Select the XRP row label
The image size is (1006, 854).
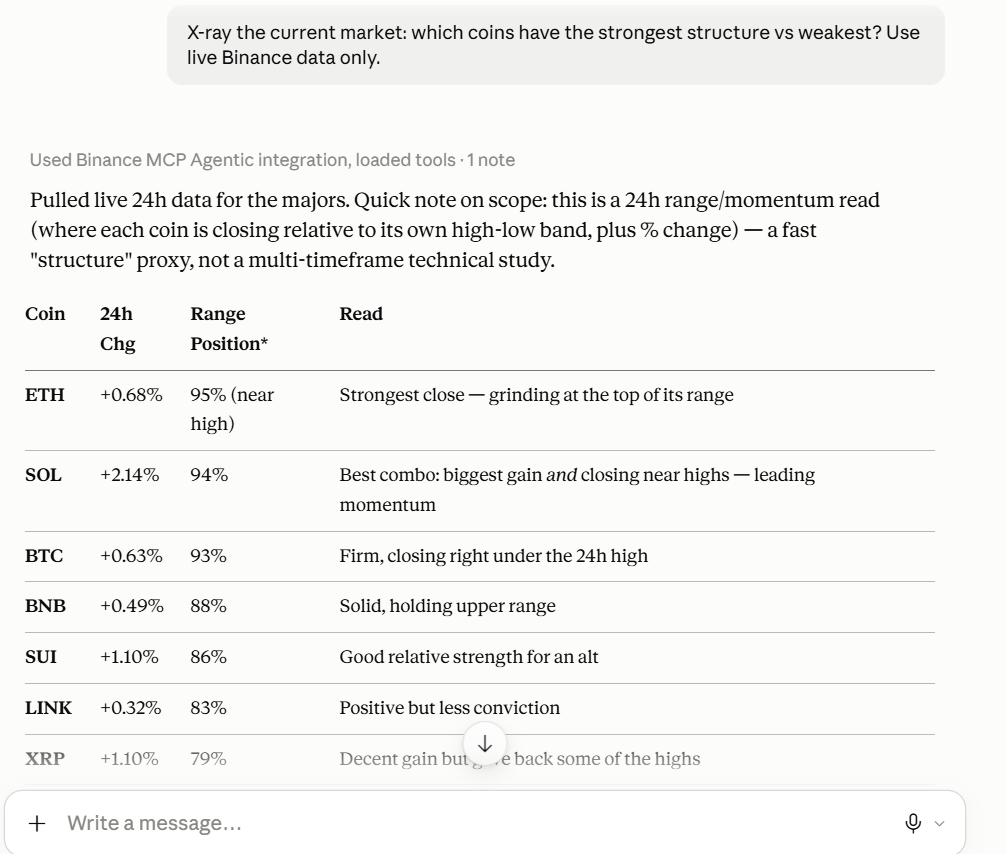pyautogui.click(x=45, y=758)
